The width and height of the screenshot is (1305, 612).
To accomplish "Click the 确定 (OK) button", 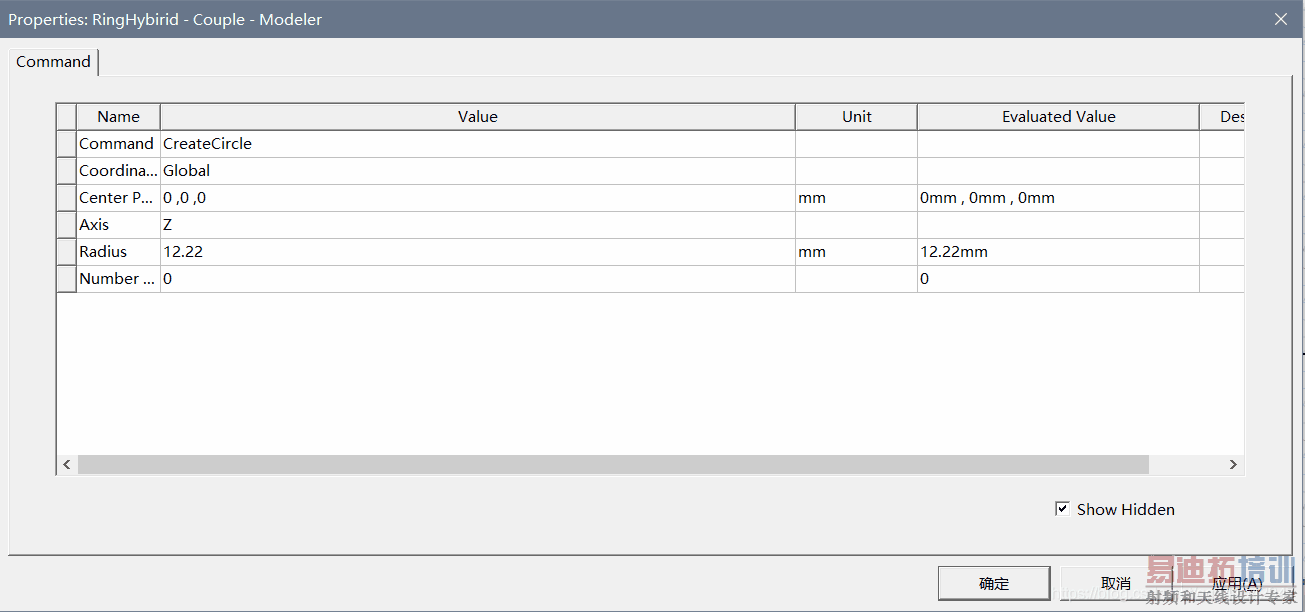I will point(994,584).
